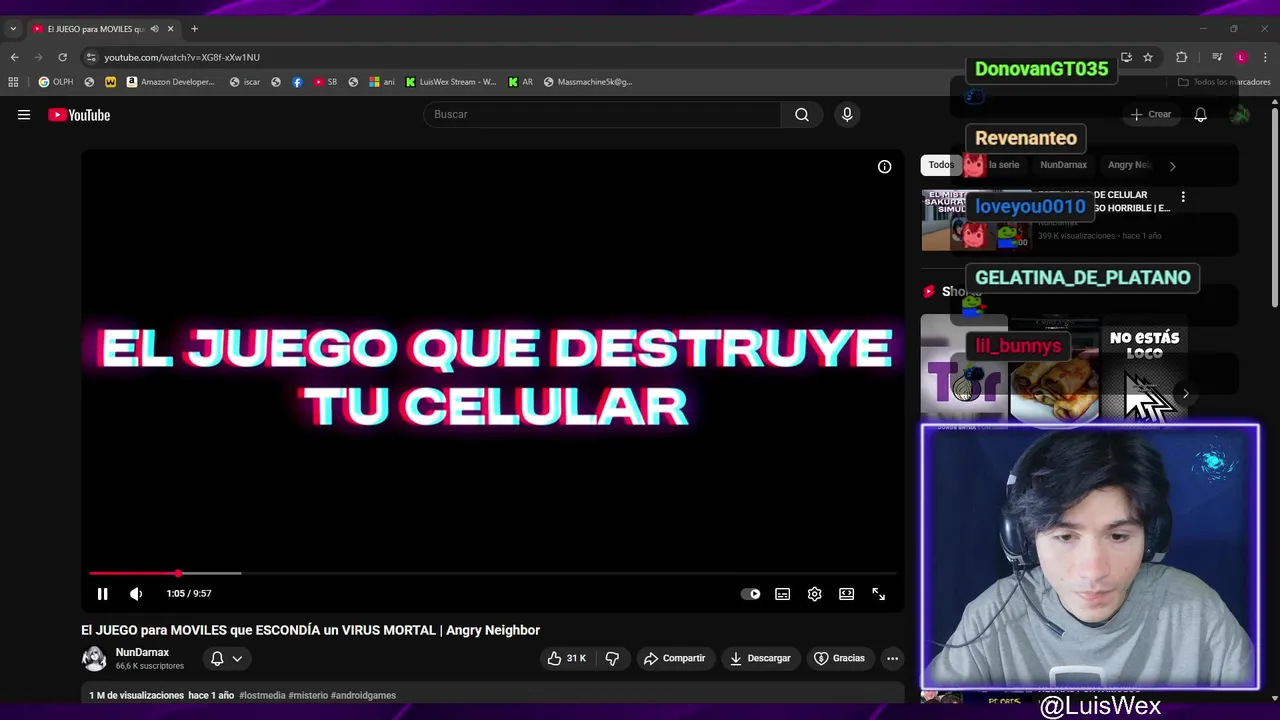Open options menu for first recommended video

coord(1183,197)
